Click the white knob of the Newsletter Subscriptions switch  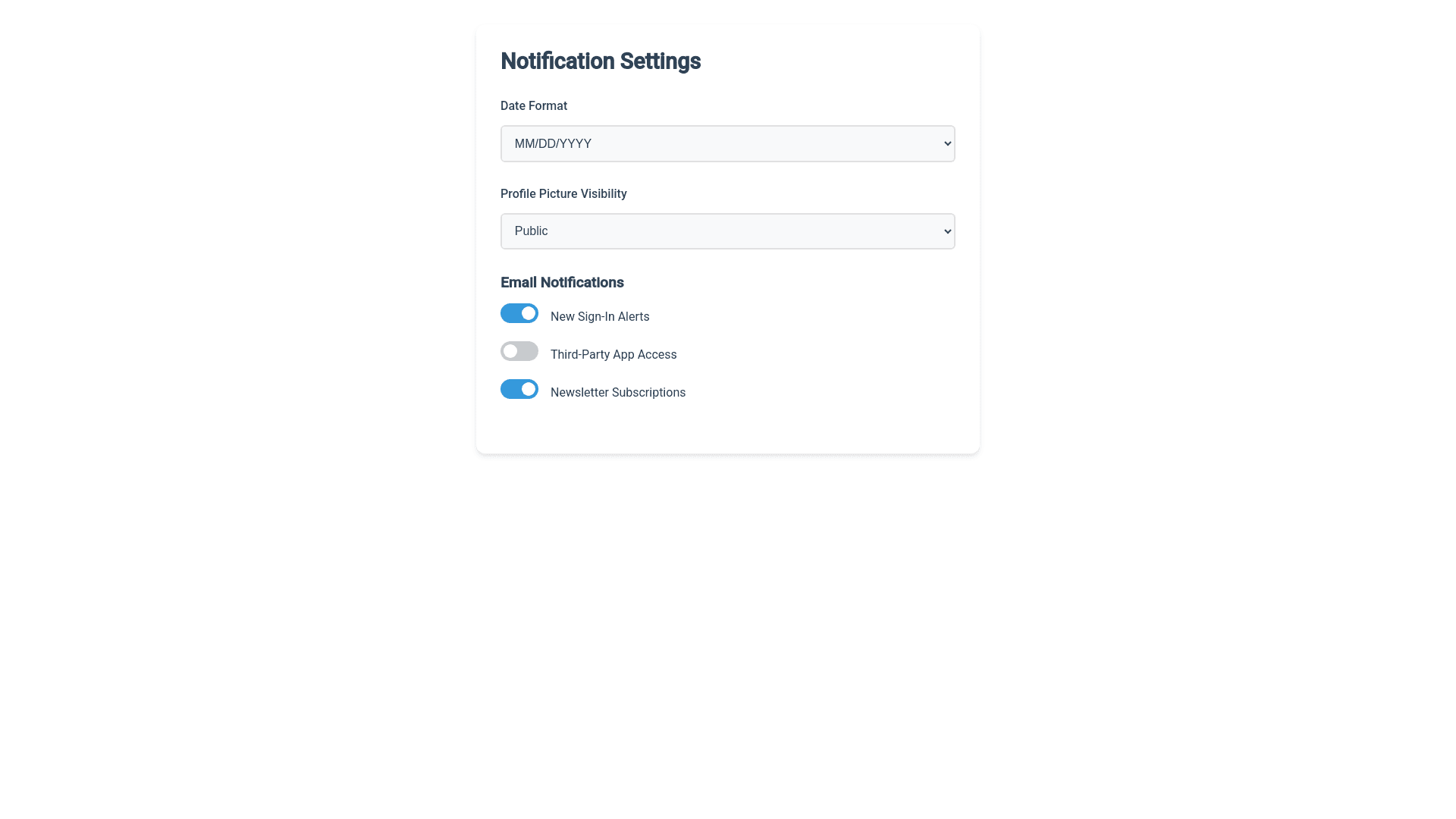coord(529,389)
